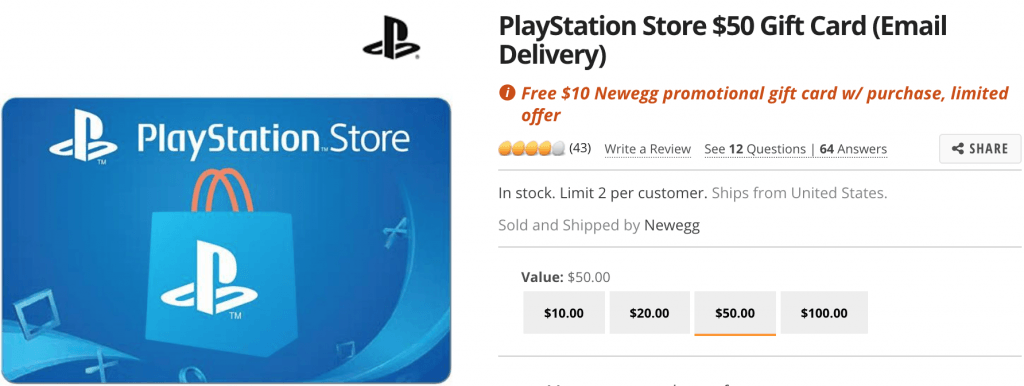The image size is (1024, 386).
Task: Click the share icon in SHARE button
Action: (x=957, y=149)
